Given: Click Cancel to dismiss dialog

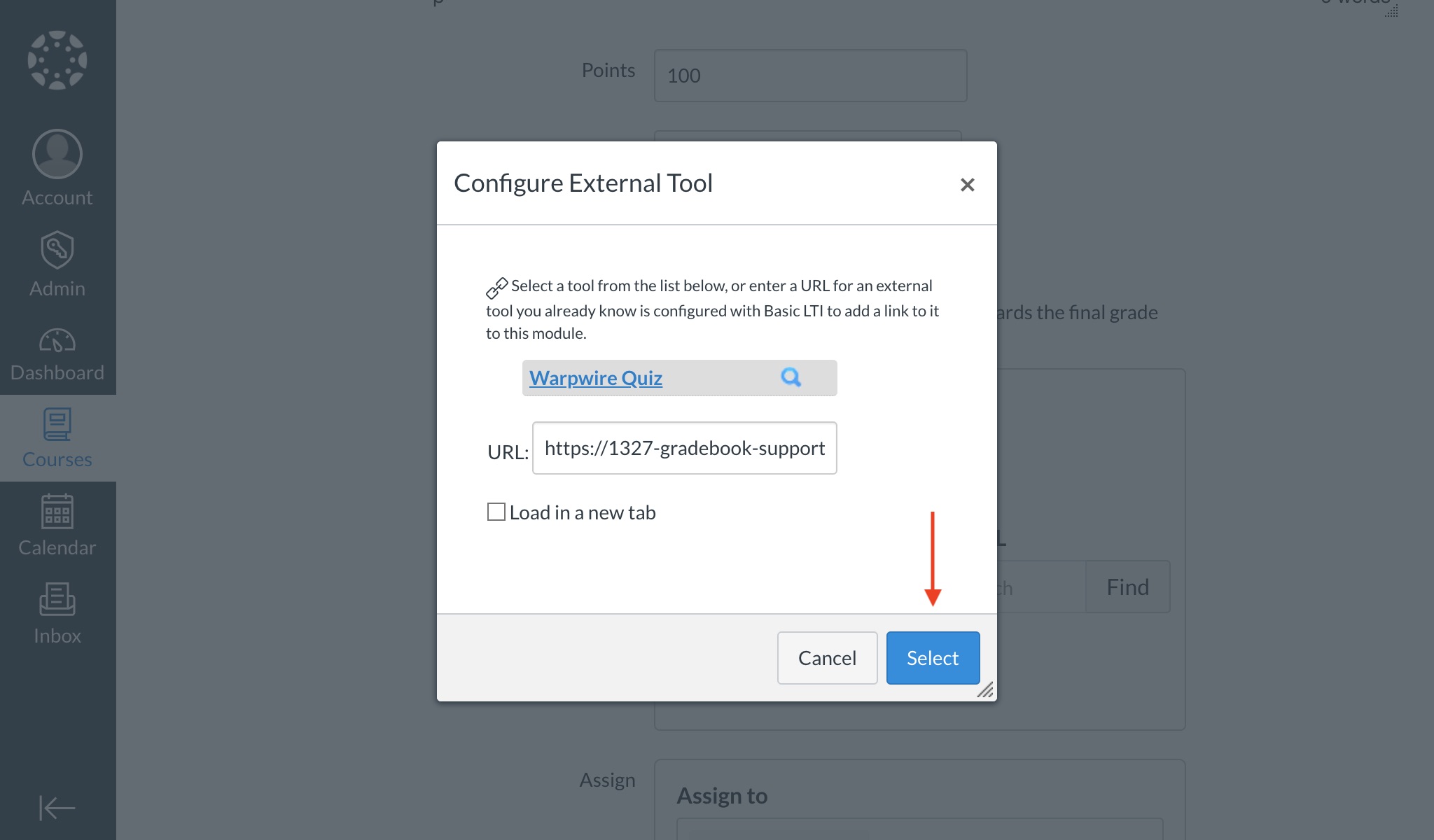Looking at the screenshot, I should tap(827, 657).
